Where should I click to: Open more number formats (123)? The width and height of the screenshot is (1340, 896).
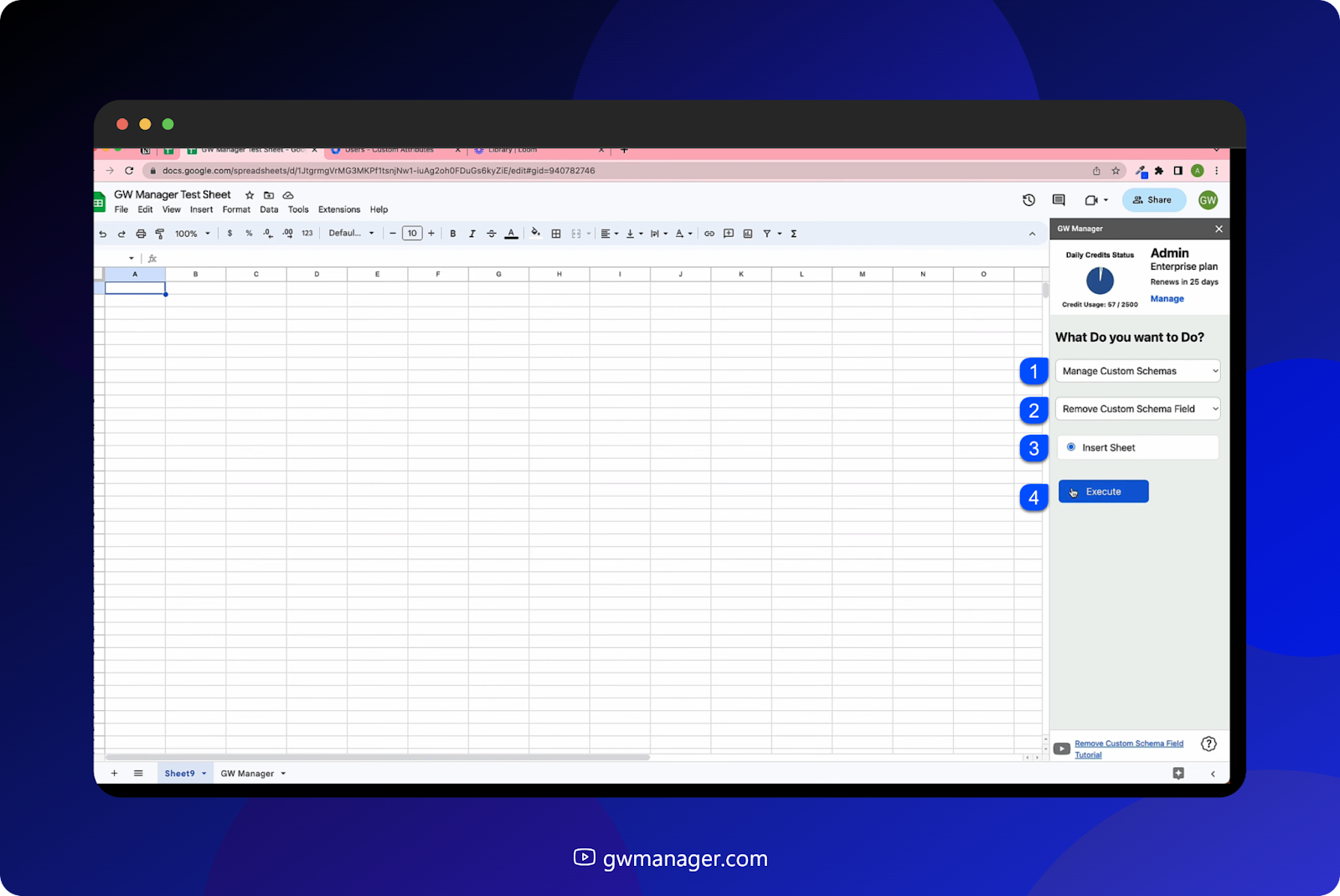coord(307,234)
